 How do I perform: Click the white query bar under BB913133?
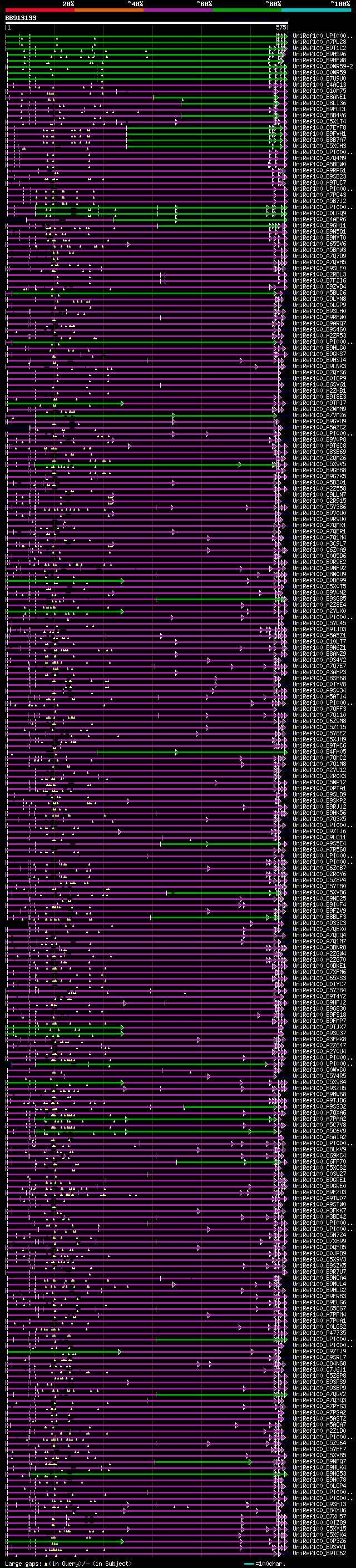coord(147,23)
